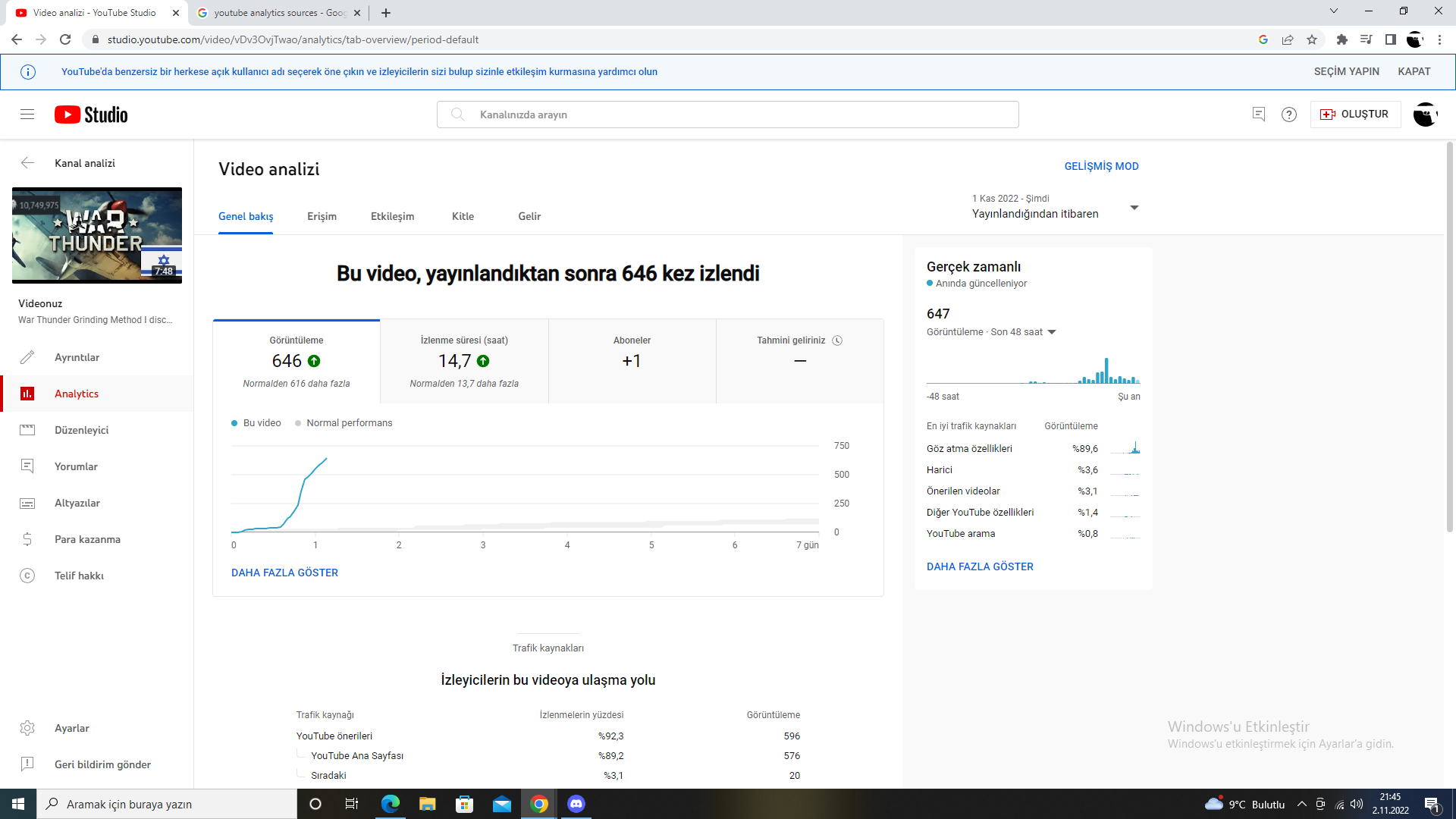Switch to the Etkileşim tab
1456x819 pixels.
click(392, 216)
